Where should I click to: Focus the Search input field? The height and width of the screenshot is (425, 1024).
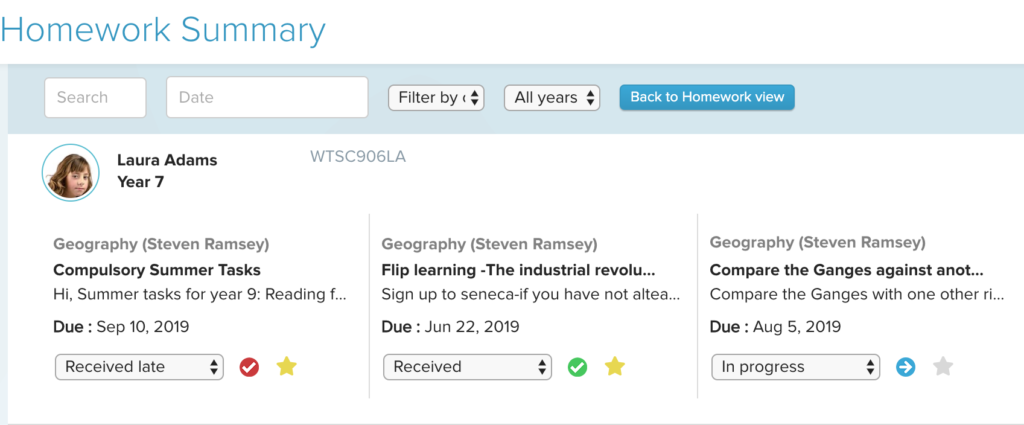point(95,97)
